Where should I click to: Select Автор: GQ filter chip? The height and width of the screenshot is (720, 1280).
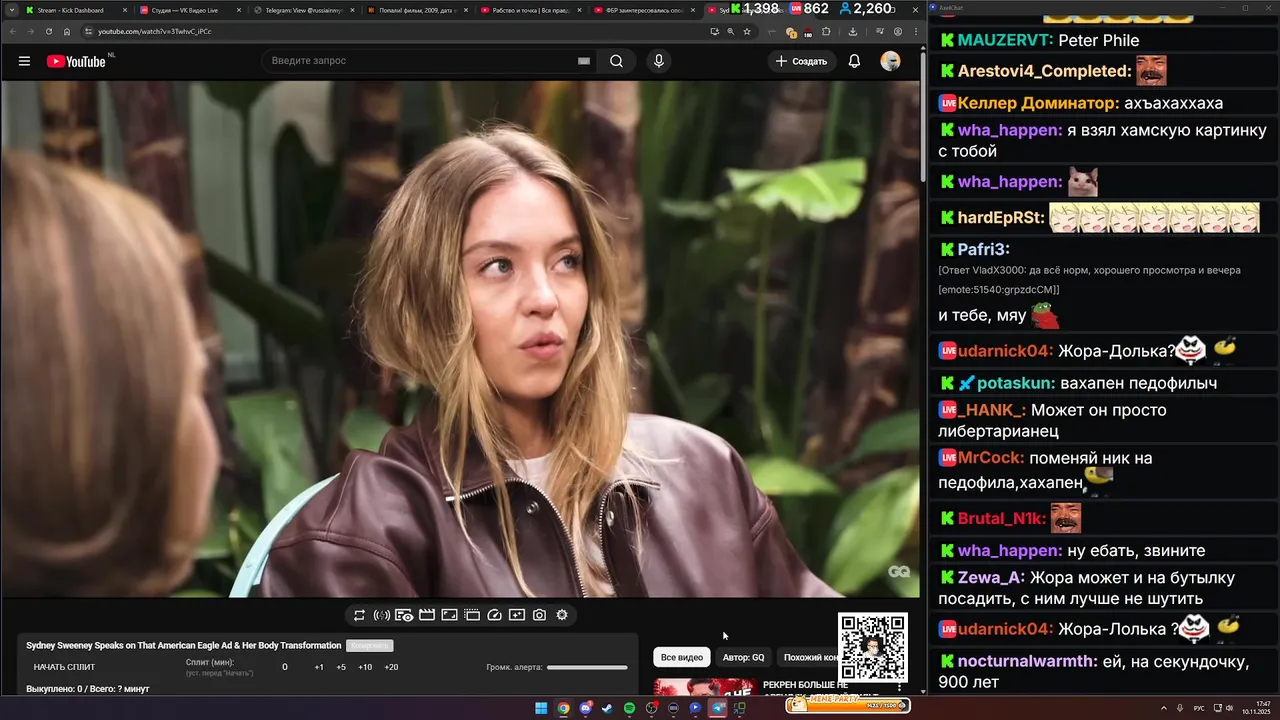pos(743,657)
